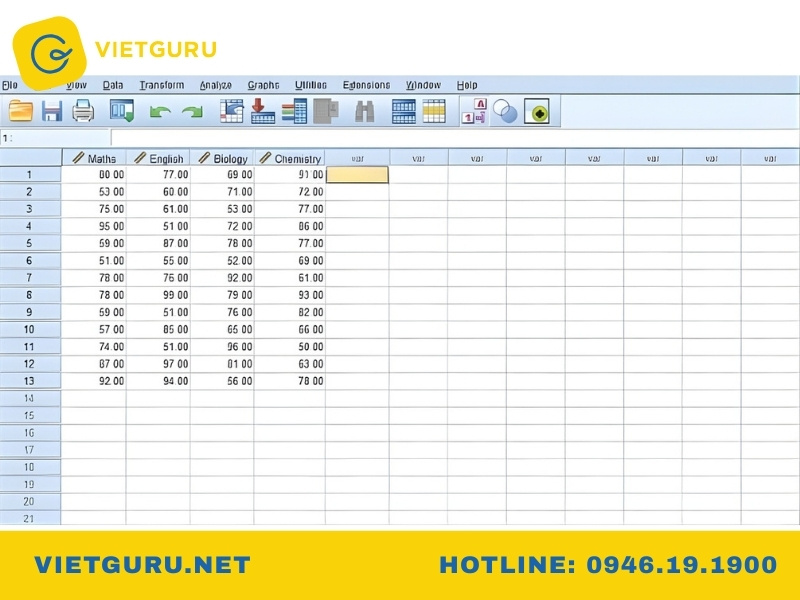Click the Go to case icon
The height and width of the screenshot is (600, 800).
[231, 111]
